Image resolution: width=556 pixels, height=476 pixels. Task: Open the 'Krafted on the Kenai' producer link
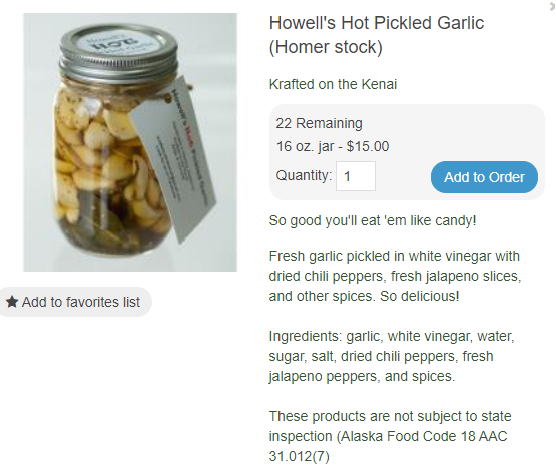[333, 84]
